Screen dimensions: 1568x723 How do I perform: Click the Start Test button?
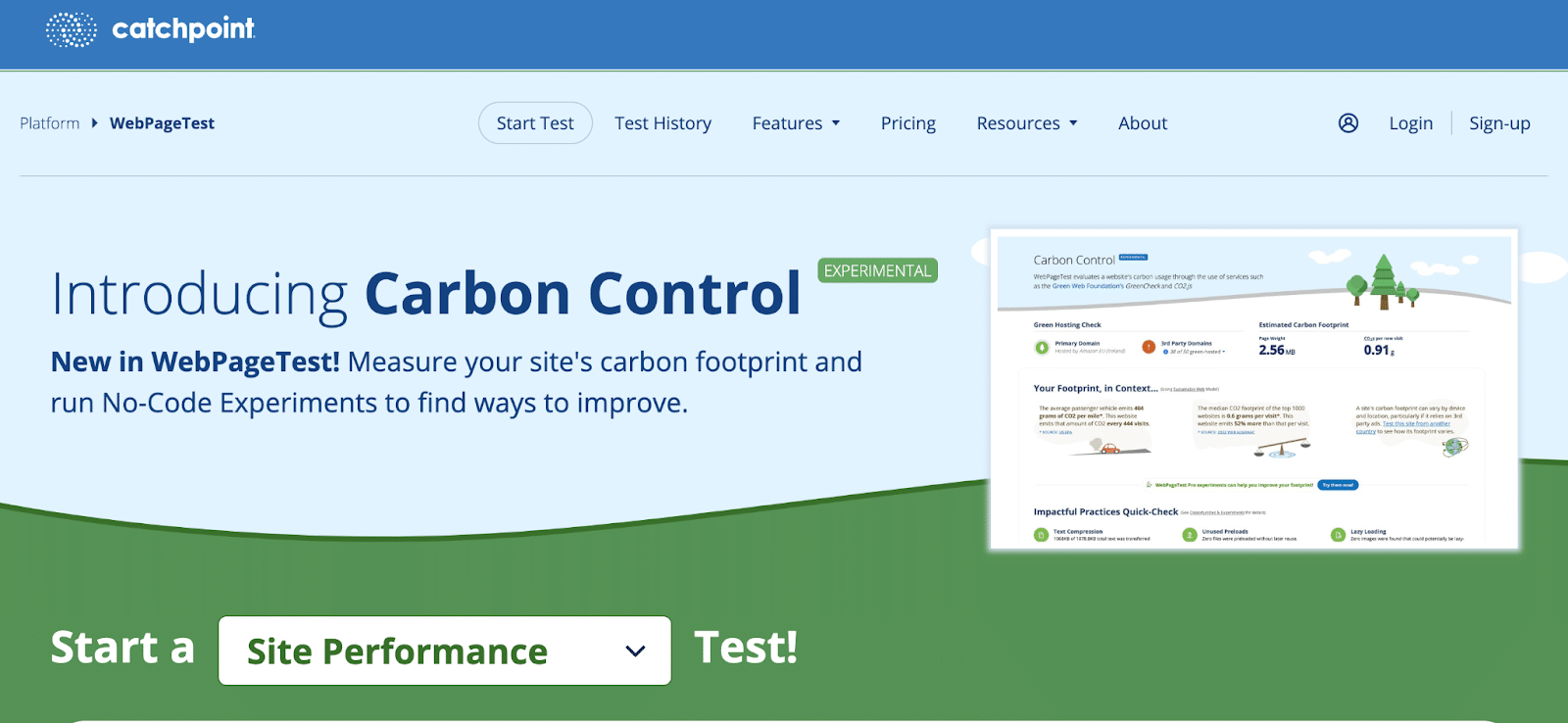[x=535, y=123]
